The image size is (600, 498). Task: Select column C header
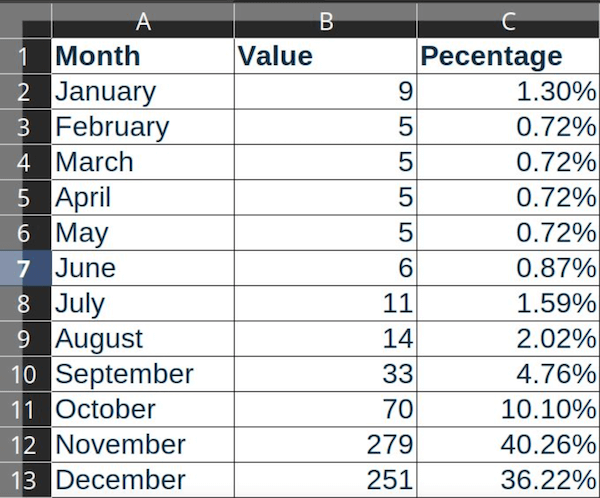tap(508, 21)
